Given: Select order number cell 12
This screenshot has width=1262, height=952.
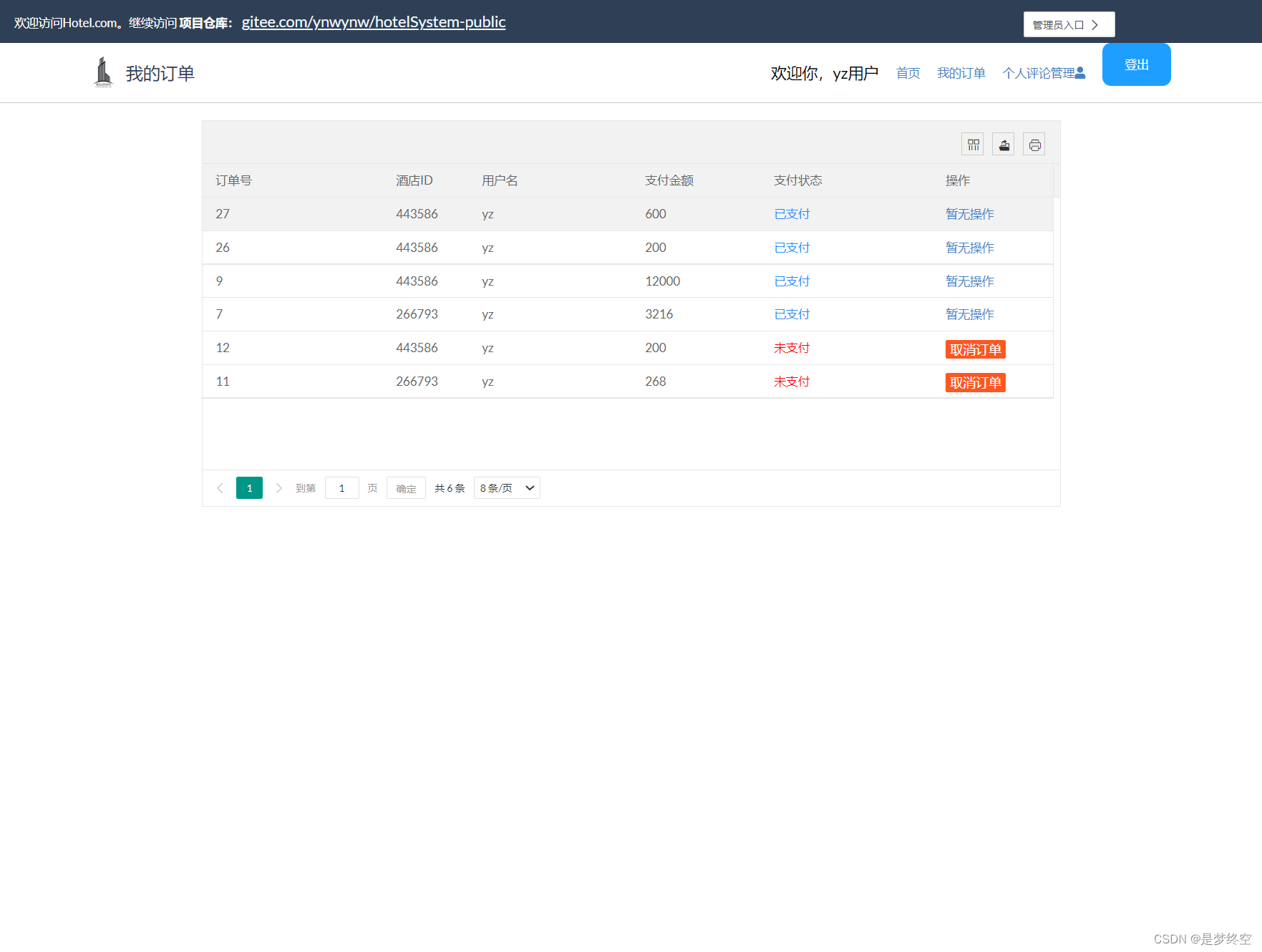Looking at the screenshot, I should pos(223,348).
